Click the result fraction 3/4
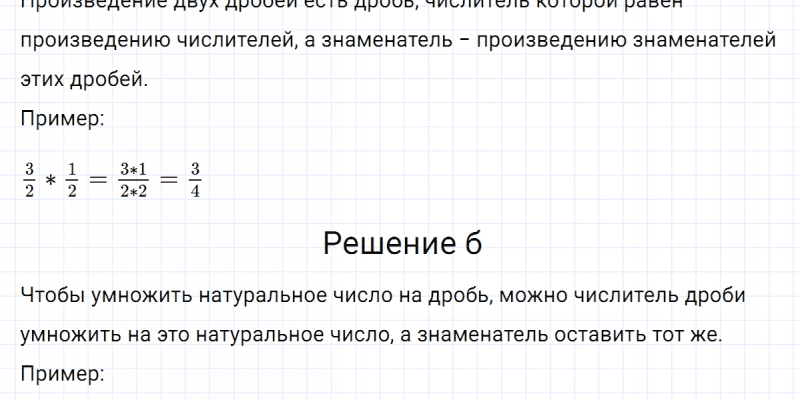The width and height of the screenshot is (800, 400). pyautogui.click(x=195, y=178)
